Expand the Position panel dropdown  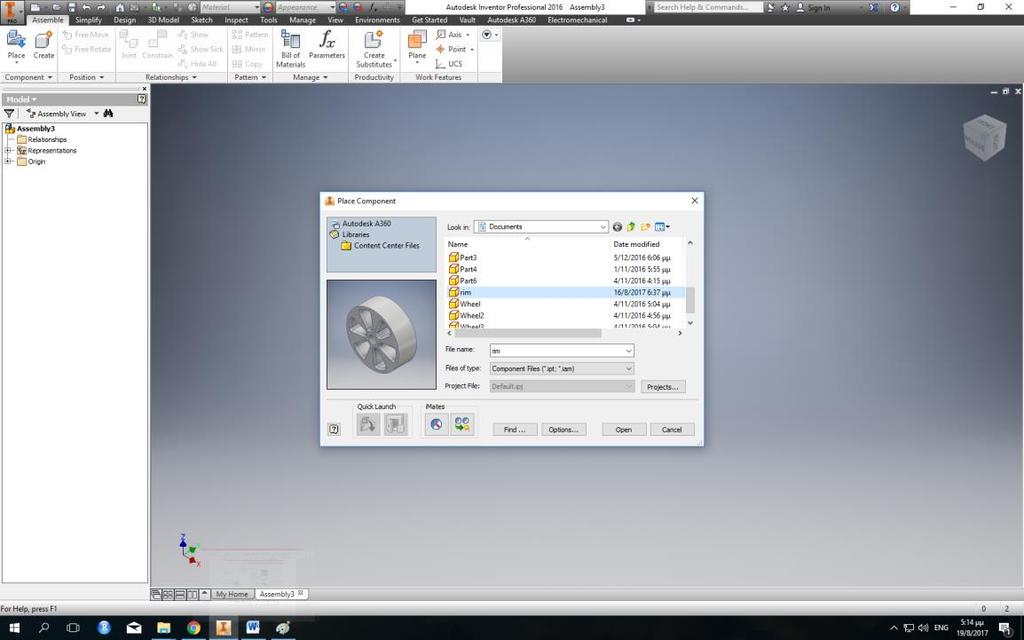[x=86, y=77]
